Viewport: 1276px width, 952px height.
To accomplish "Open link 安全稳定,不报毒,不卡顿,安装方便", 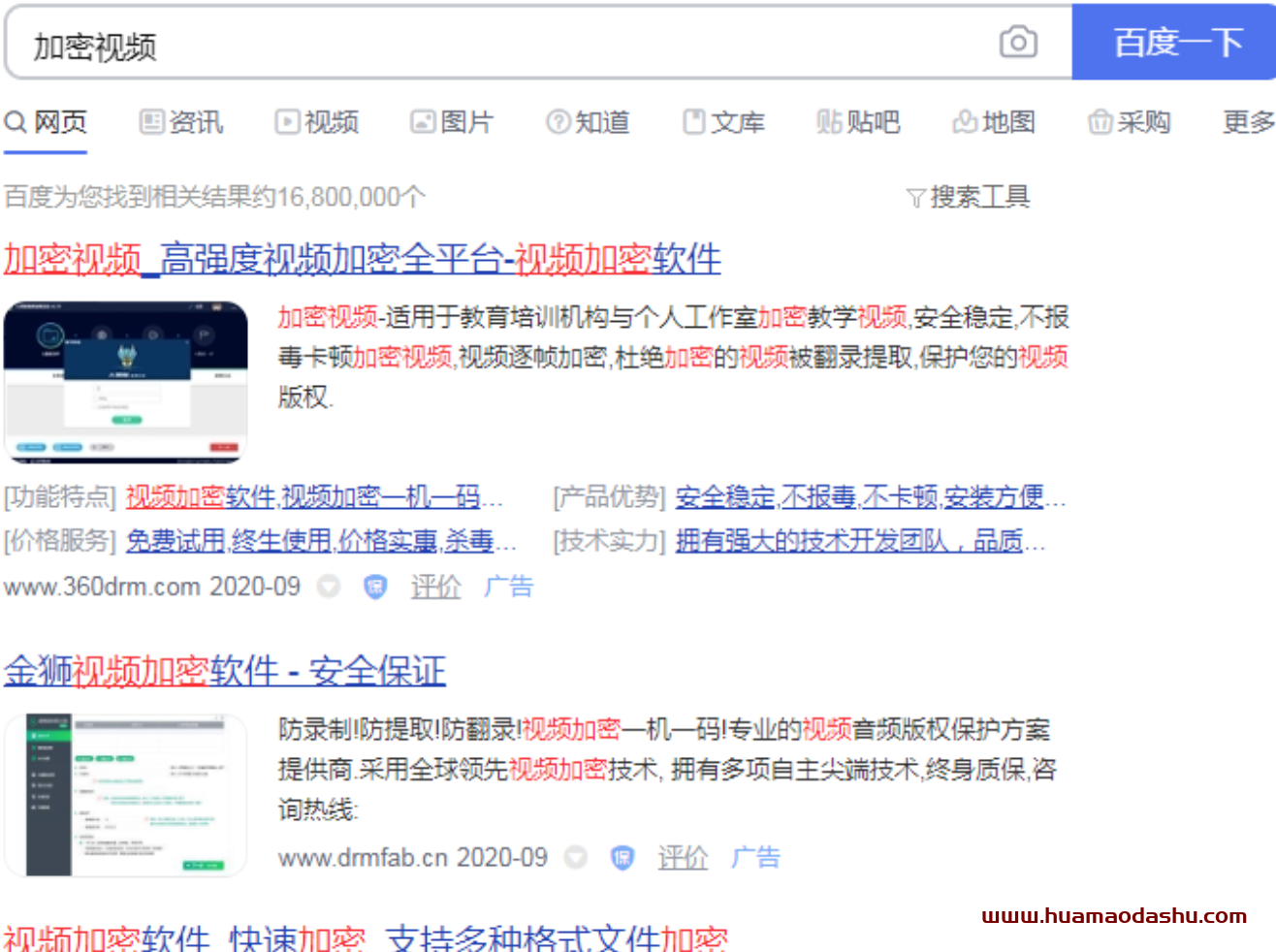I will (x=870, y=497).
